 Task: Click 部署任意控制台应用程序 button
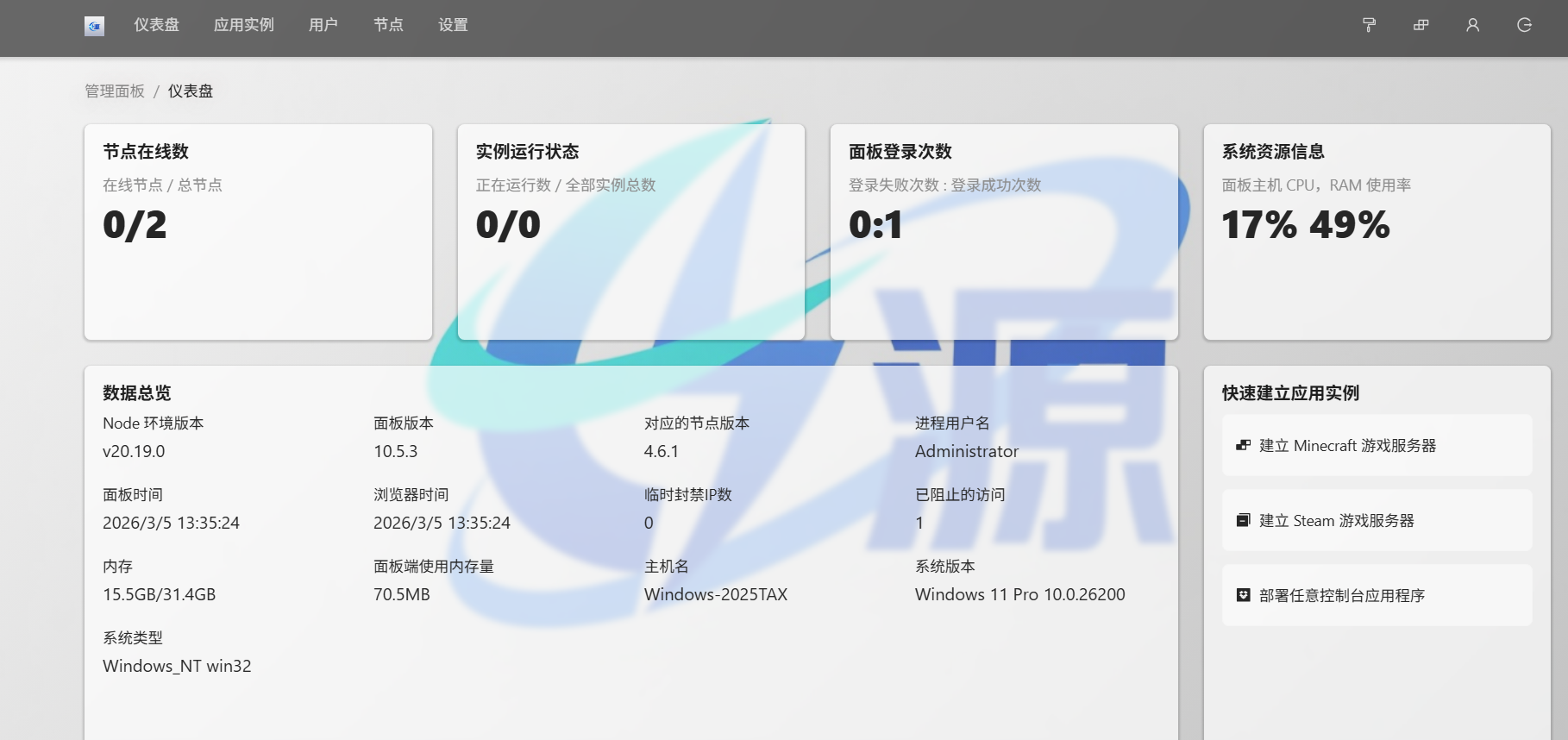(x=1377, y=595)
